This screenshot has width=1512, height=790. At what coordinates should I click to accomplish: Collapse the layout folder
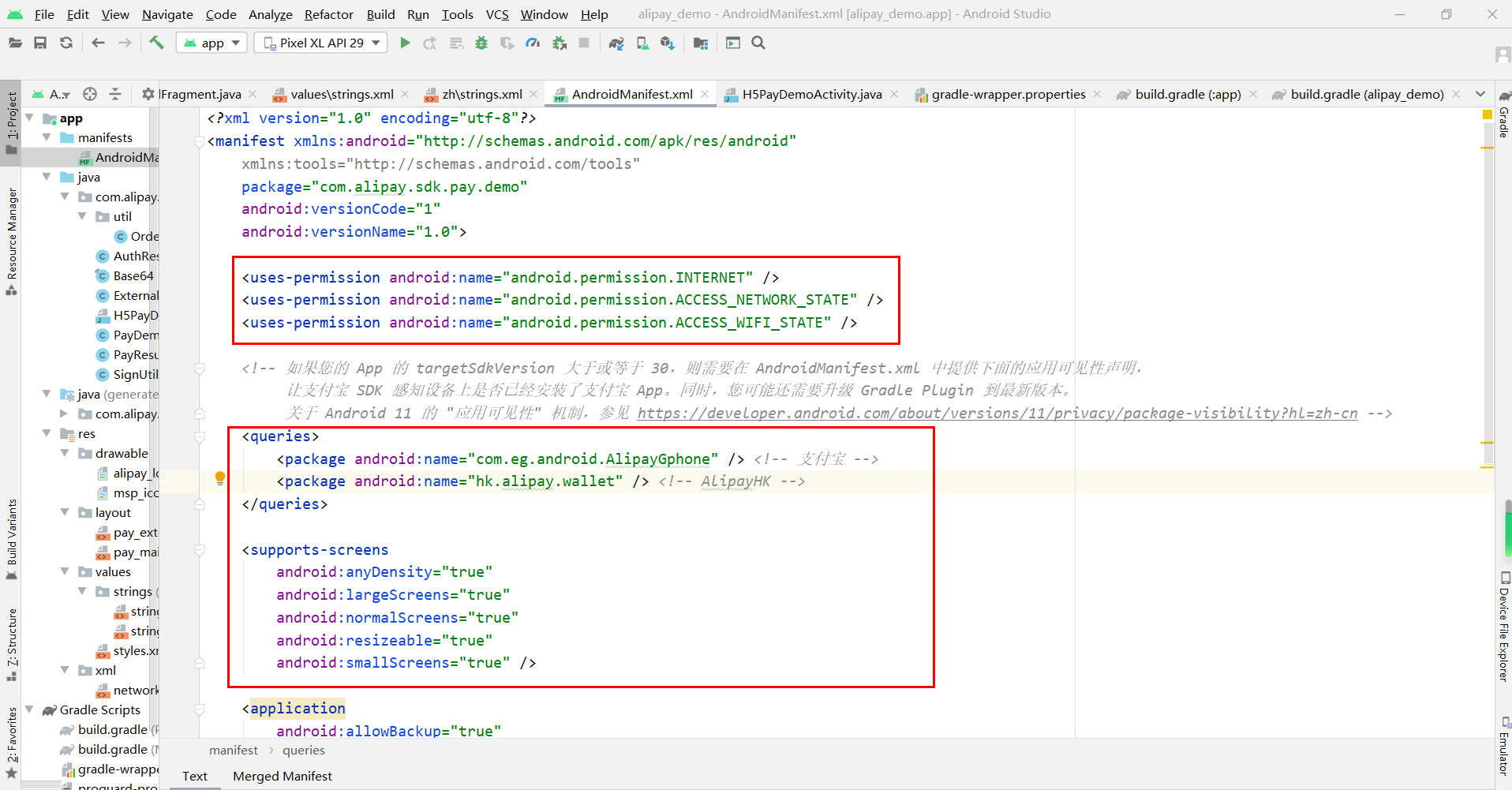(x=65, y=512)
